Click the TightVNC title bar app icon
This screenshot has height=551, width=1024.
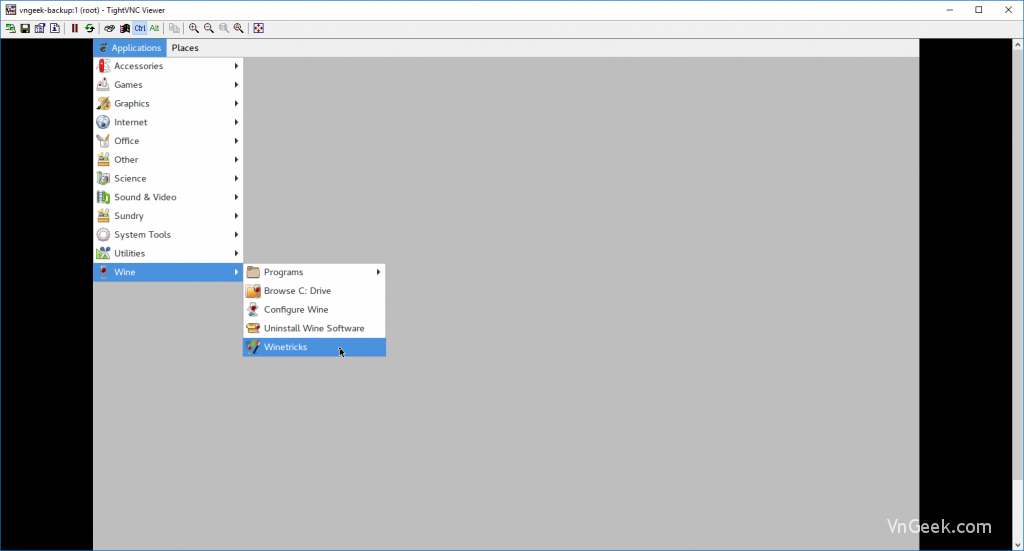10,10
